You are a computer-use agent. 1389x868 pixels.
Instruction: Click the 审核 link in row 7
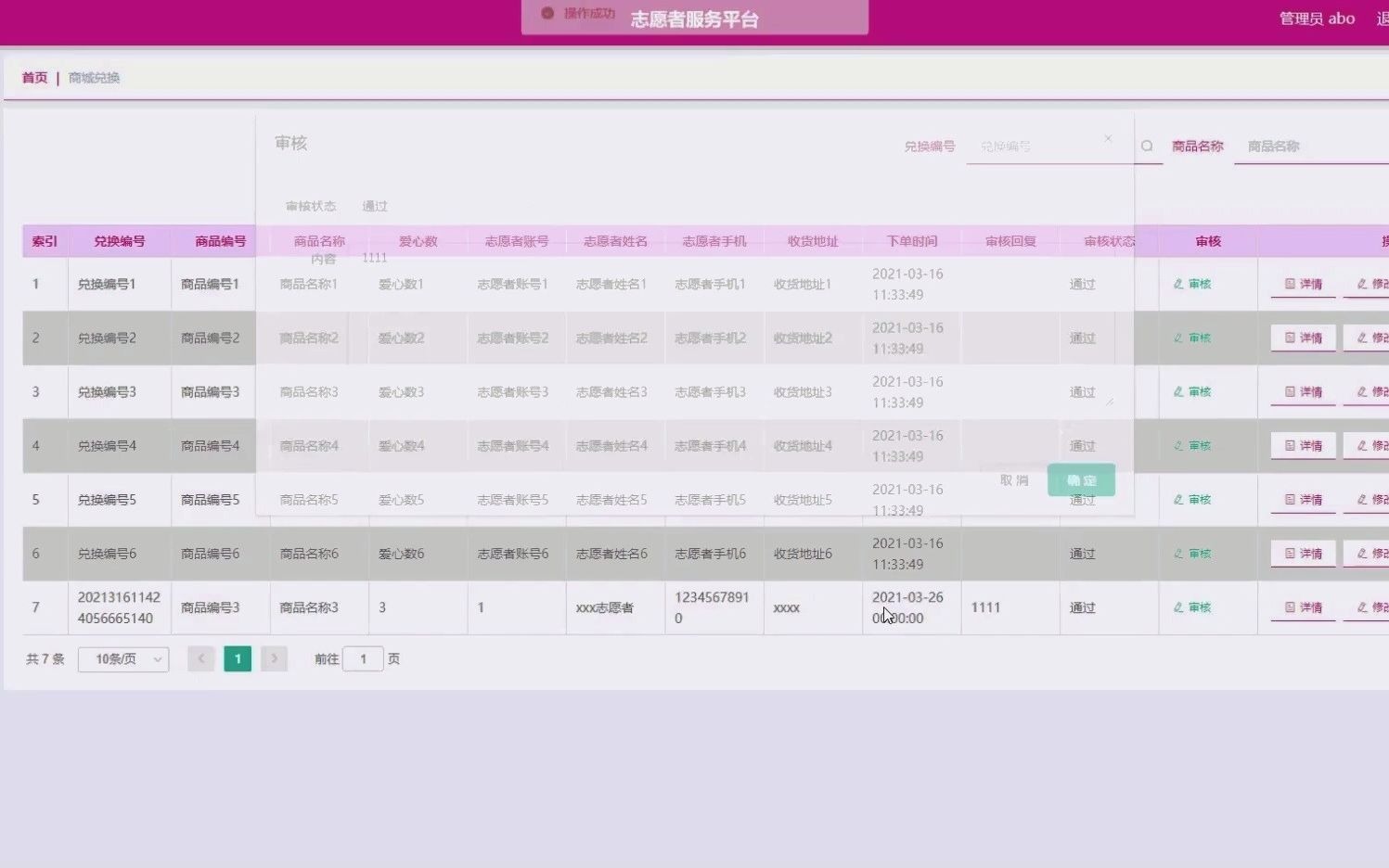1192,607
